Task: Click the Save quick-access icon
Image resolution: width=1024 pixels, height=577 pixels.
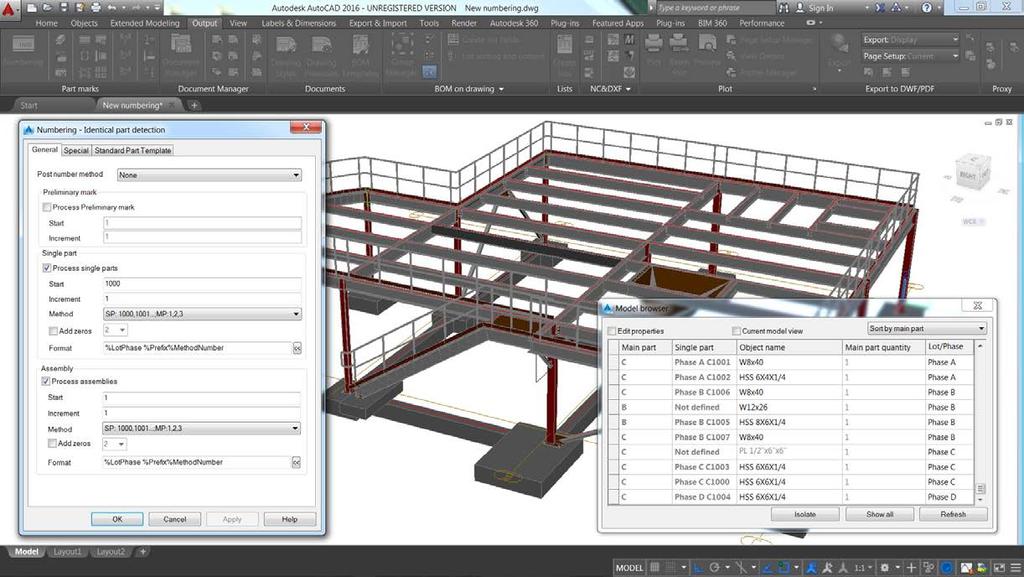Action: click(x=64, y=7)
